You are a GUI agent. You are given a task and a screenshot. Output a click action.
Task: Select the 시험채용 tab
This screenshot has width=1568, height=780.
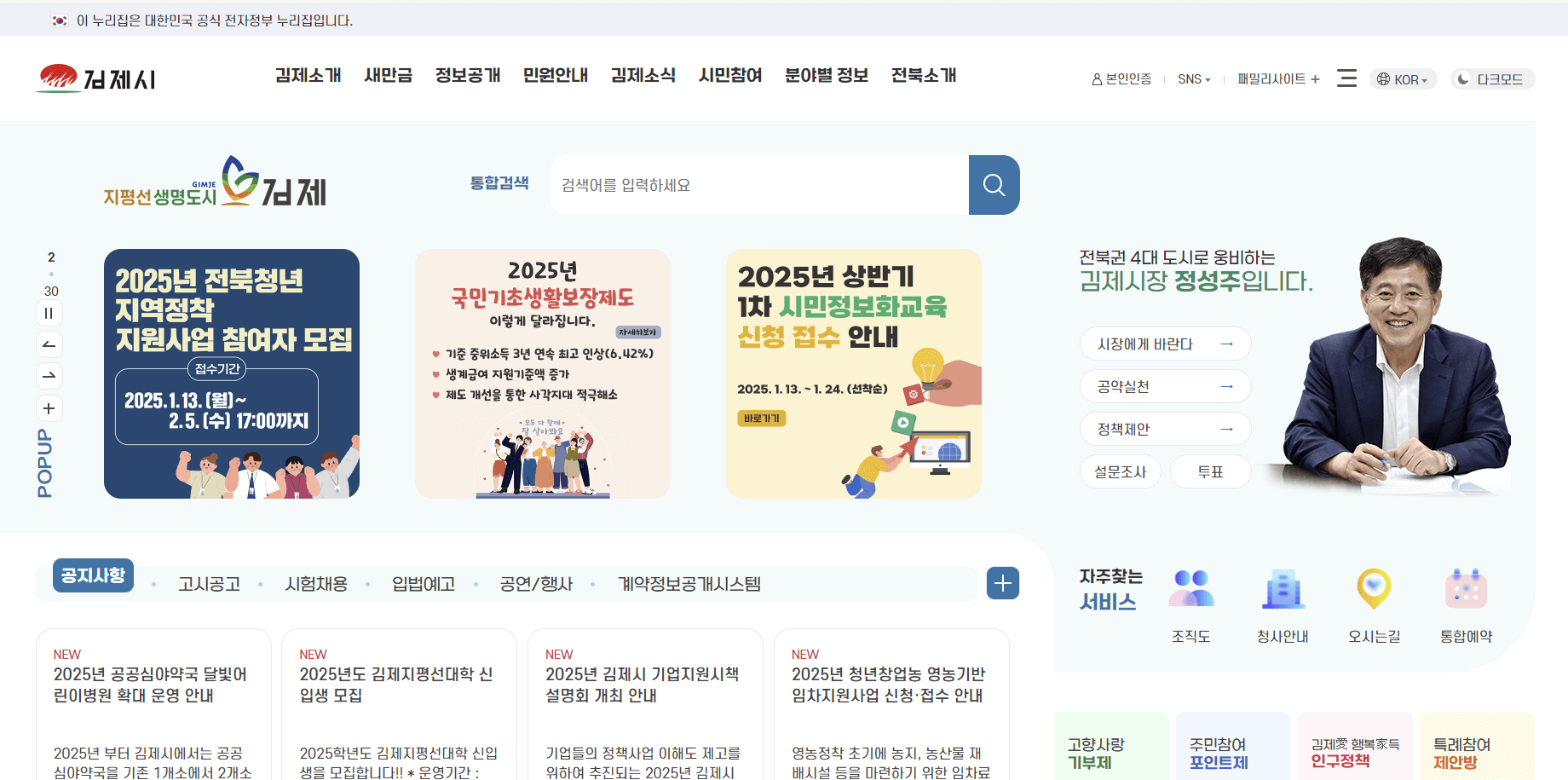click(x=315, y=583)
